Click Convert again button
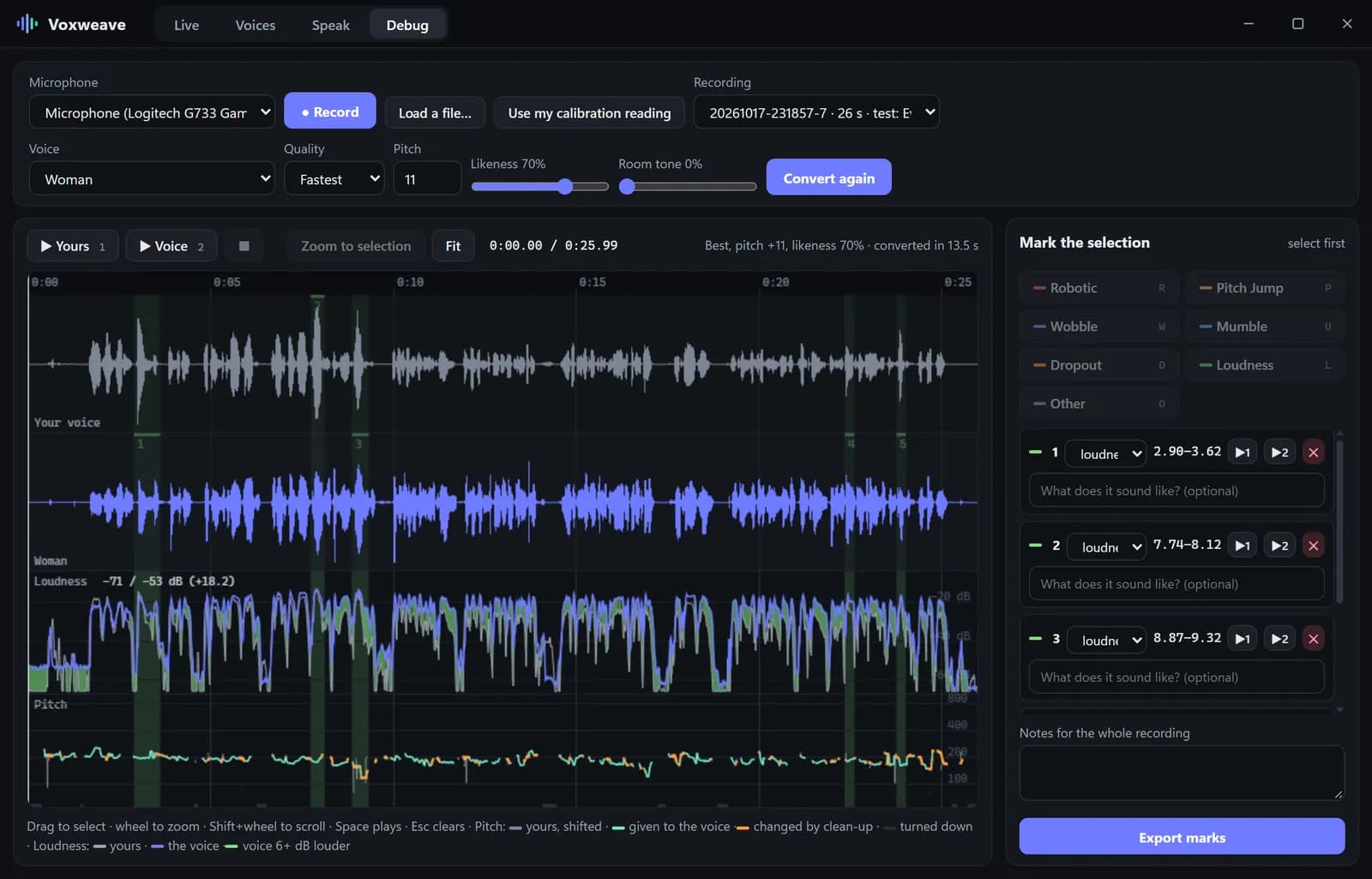This screenshot has height=879, width=1372. pos(828,178)
